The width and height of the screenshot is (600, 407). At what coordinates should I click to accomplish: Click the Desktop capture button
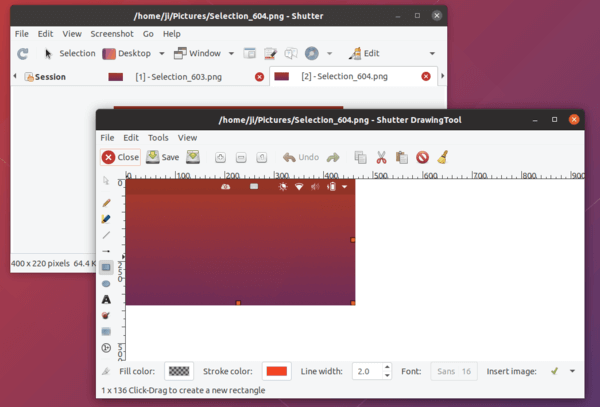coord(127,54)
